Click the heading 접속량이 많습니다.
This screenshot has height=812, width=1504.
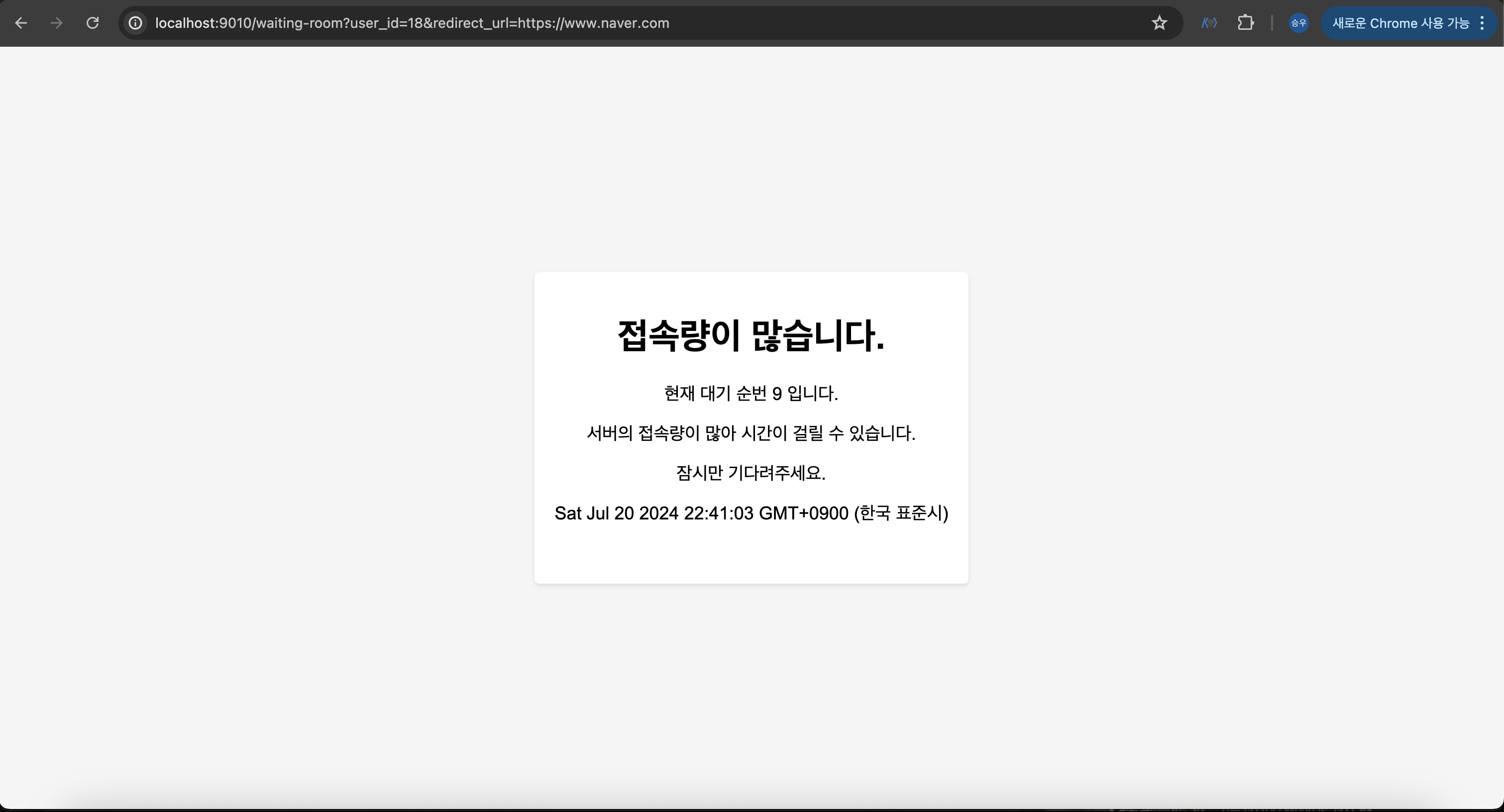pos(751,336)
